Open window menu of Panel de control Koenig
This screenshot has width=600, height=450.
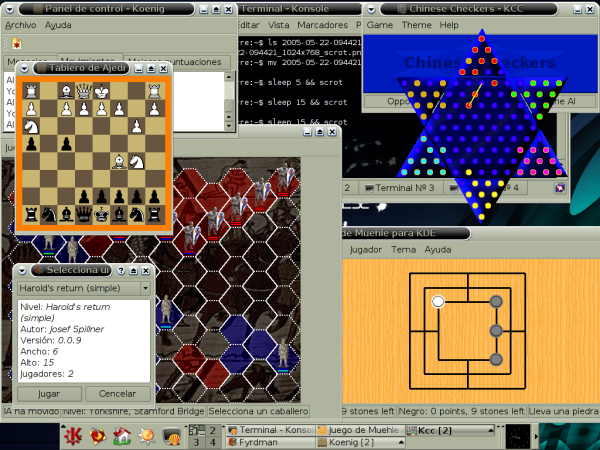[x=10, y=9]
